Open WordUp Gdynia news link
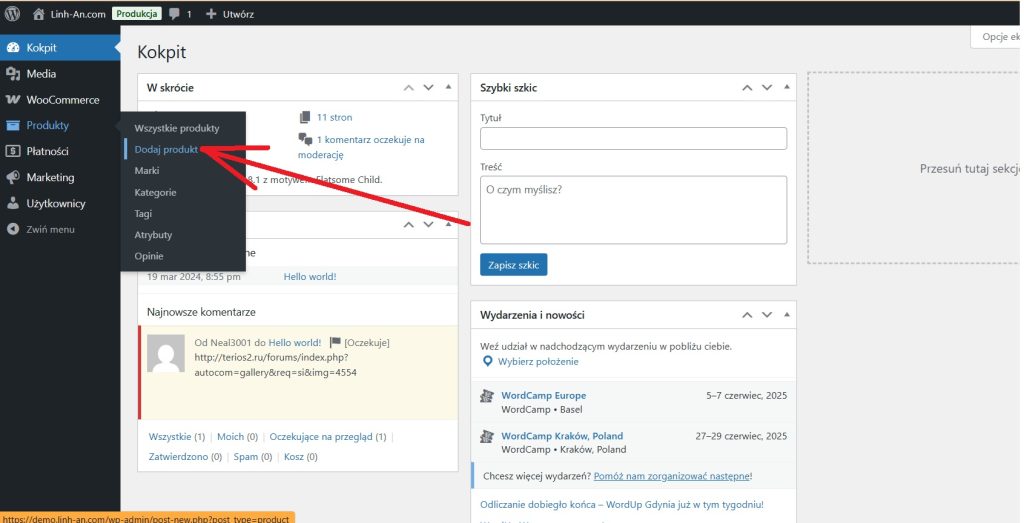This screenshot has width=1024, height=523. [621, 505]
